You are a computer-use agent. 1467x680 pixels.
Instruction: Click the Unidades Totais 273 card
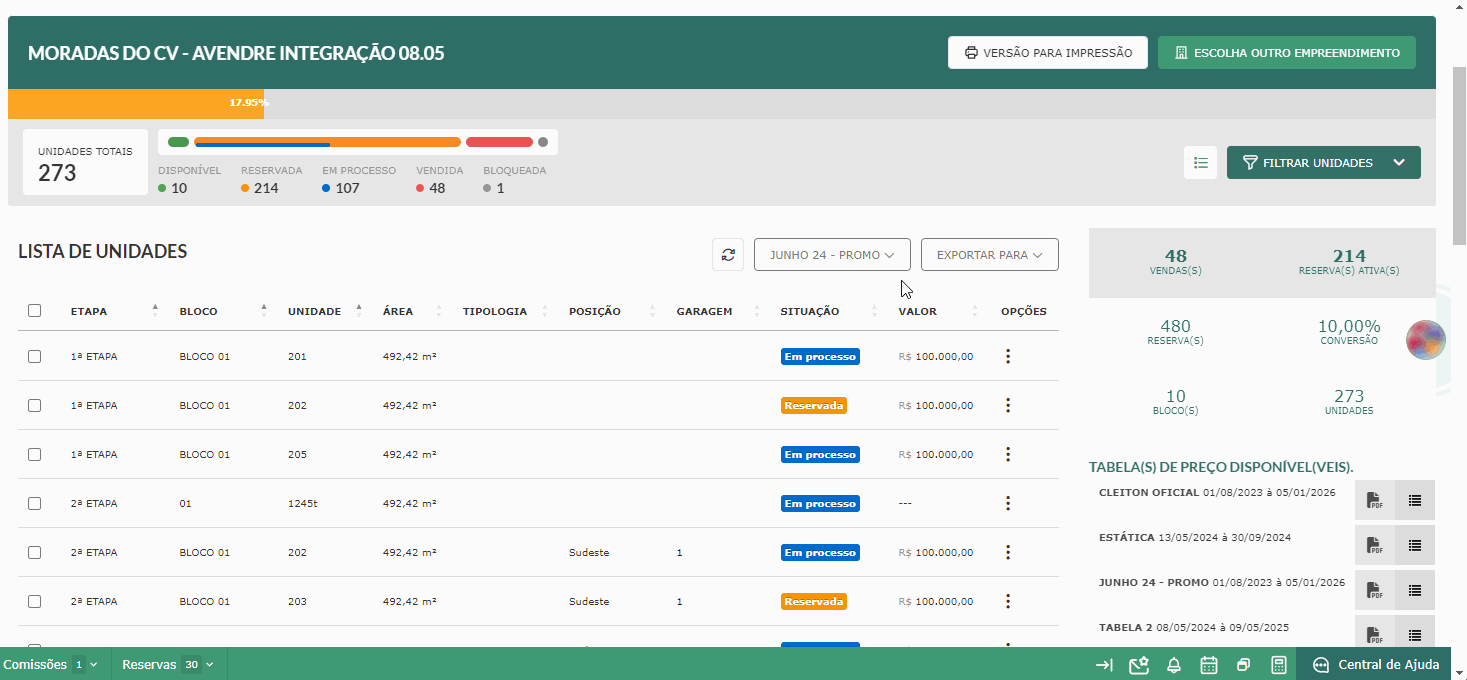click(86, 163)
